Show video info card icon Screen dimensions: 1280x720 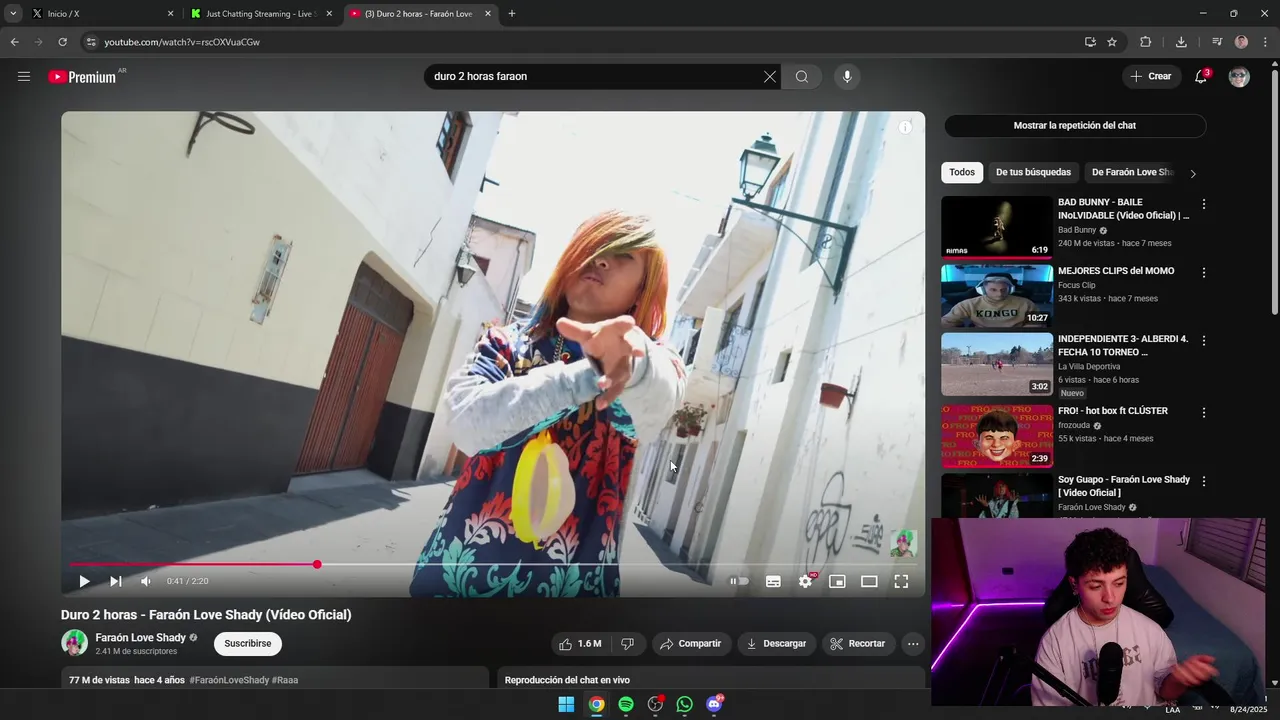(x=905, y=127)
